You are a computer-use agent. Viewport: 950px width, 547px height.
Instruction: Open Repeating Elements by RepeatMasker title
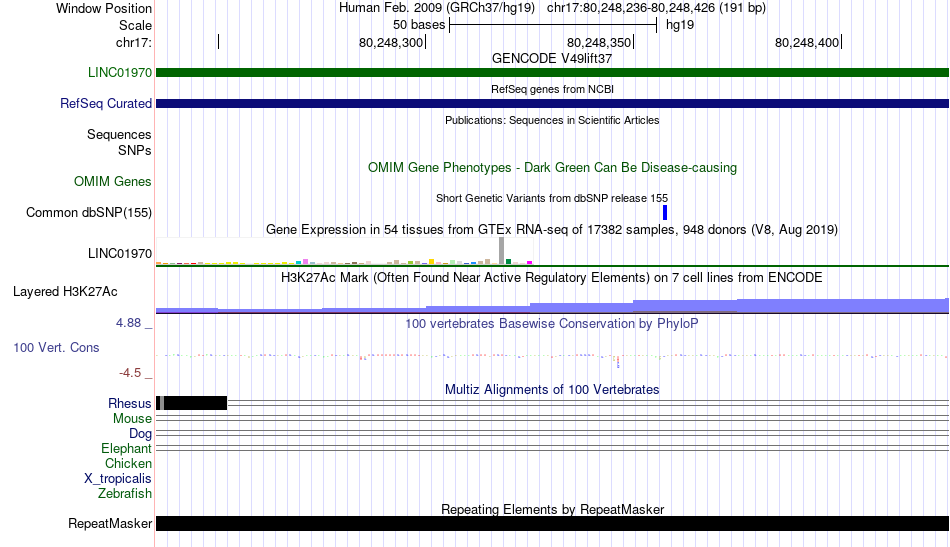pos(552,509)
